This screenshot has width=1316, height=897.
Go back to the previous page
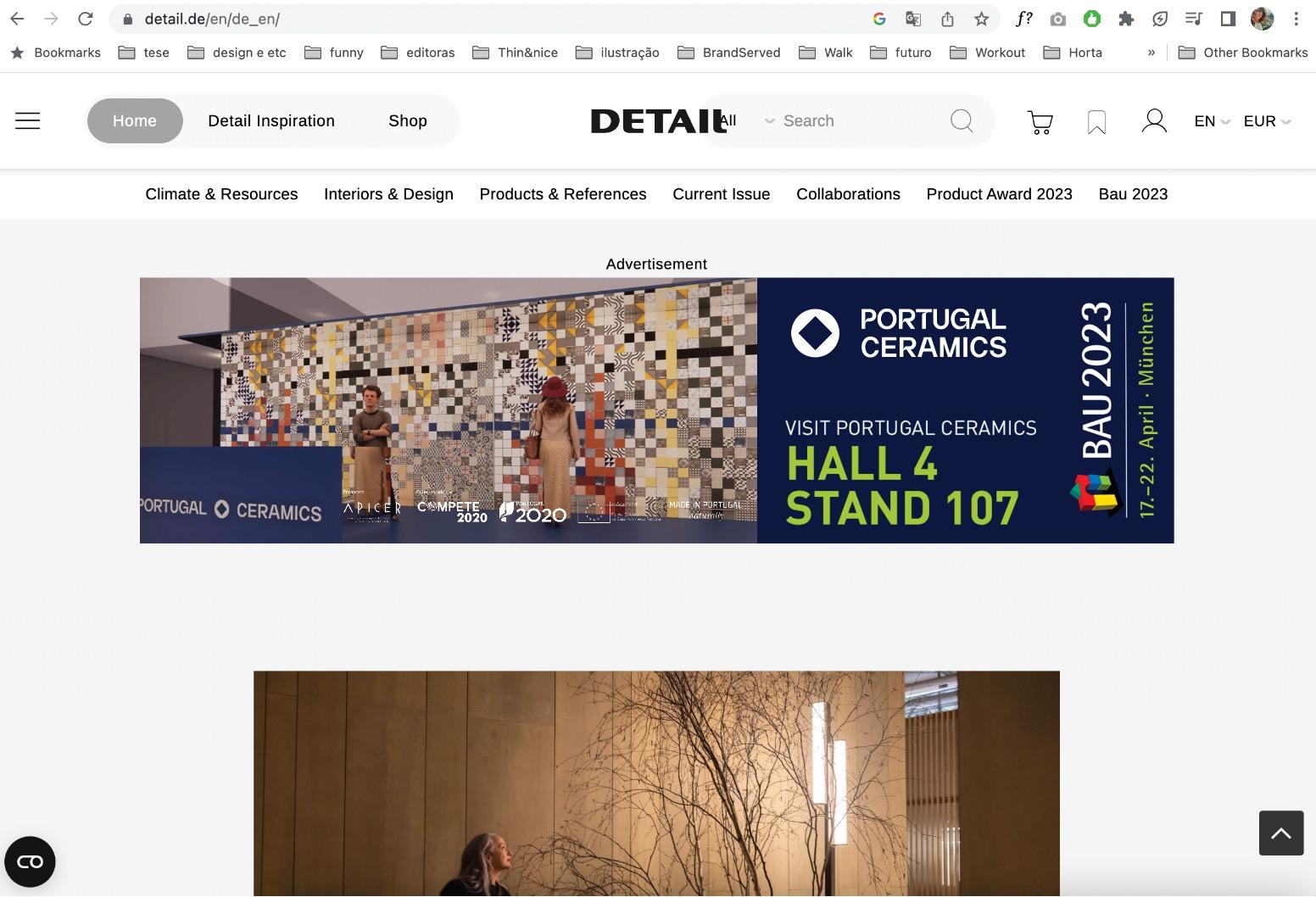pyautogui.click(x=17, y=19)
